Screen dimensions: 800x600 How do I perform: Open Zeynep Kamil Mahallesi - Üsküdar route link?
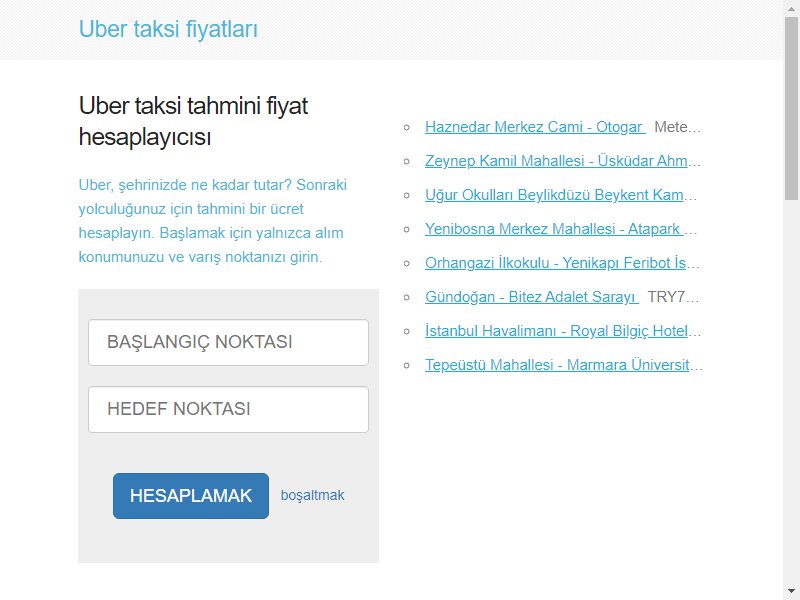coord(563,161)
